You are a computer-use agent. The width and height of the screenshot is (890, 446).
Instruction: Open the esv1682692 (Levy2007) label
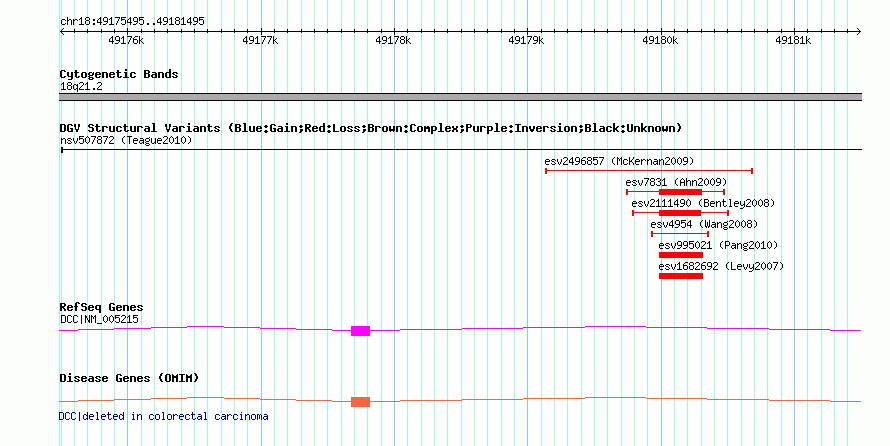click(x=721, y=267)
